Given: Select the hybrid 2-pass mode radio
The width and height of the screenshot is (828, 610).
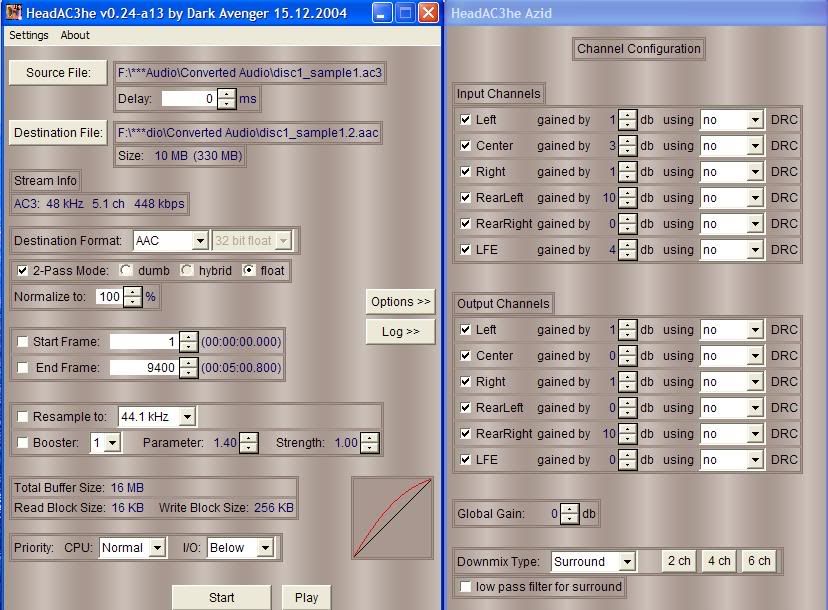Looking at the screenshot, I should (x=186, y=270).
